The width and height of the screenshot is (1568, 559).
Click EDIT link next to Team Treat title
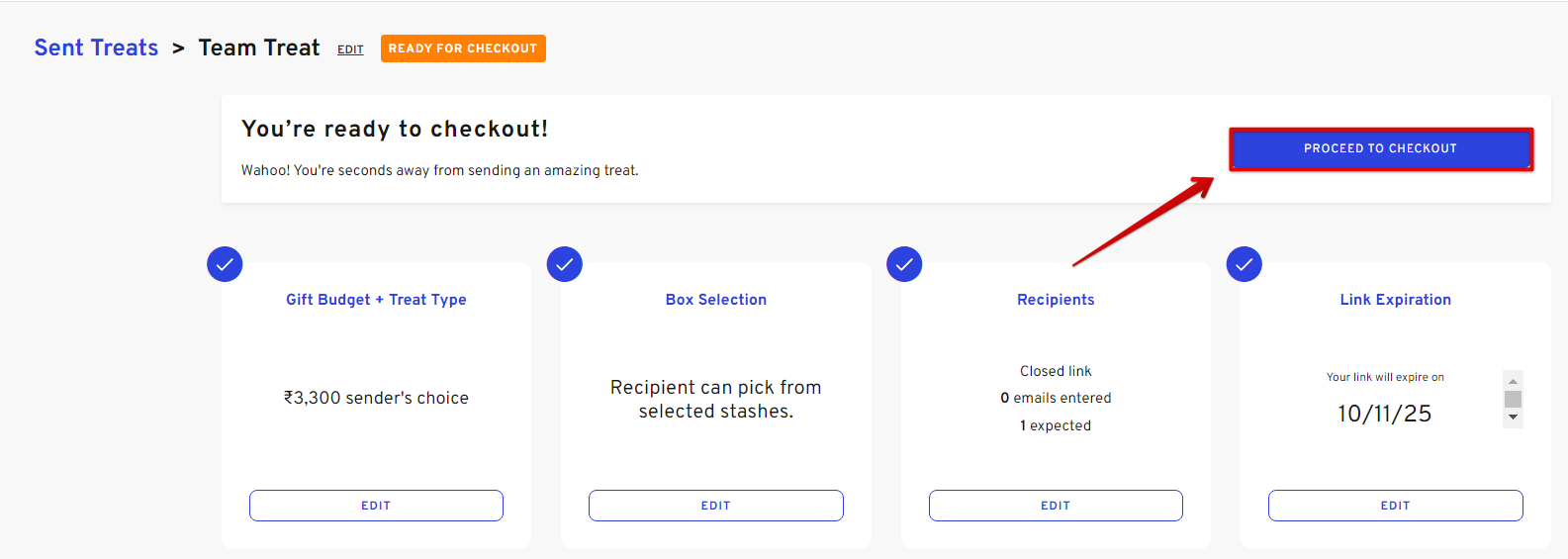[350, 49]
